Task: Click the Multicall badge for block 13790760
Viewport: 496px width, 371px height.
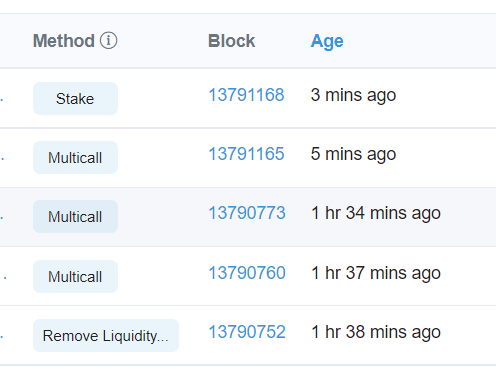Action: [x=75, y=277]
